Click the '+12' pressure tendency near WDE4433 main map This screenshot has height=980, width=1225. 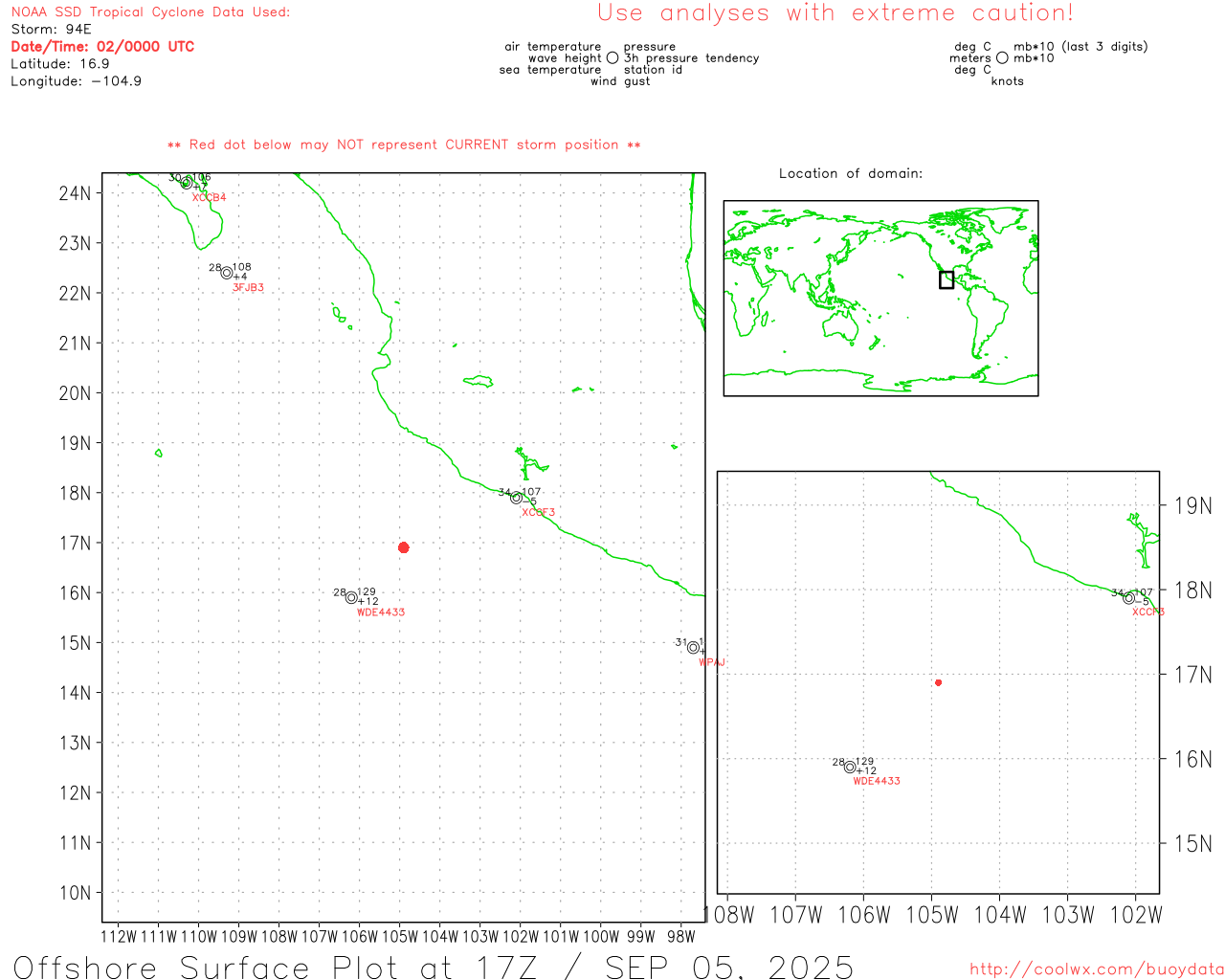point(368,602)
